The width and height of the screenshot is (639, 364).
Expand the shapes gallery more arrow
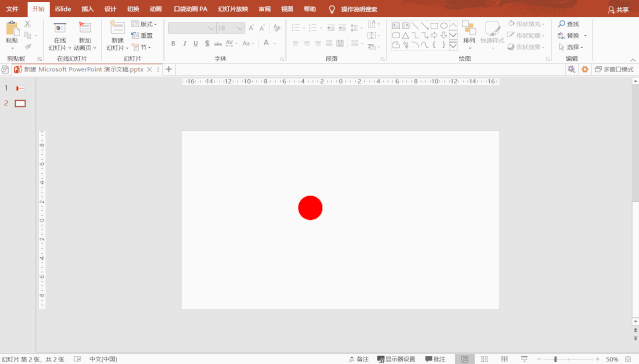(453, 46)
